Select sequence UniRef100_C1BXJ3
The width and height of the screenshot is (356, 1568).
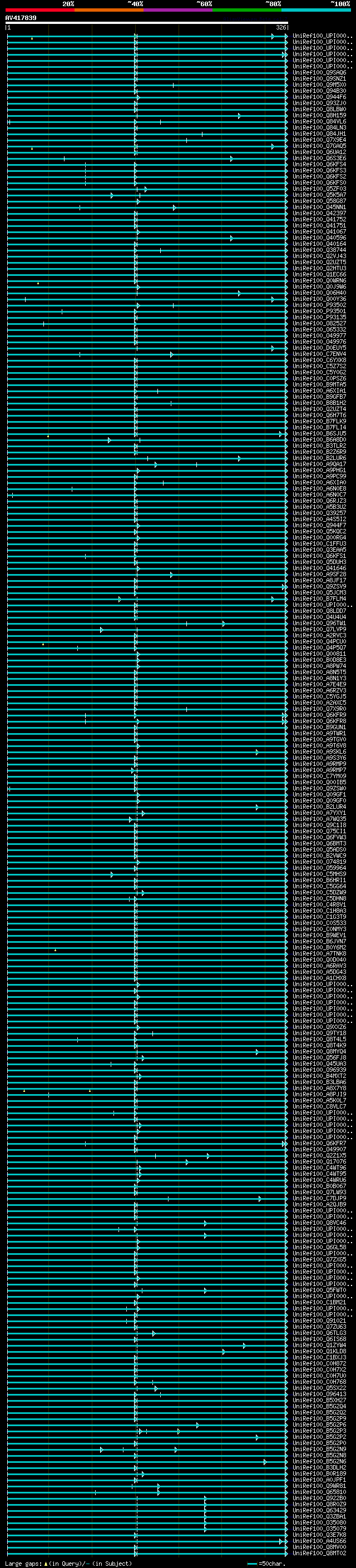(x=319, y=1358)
